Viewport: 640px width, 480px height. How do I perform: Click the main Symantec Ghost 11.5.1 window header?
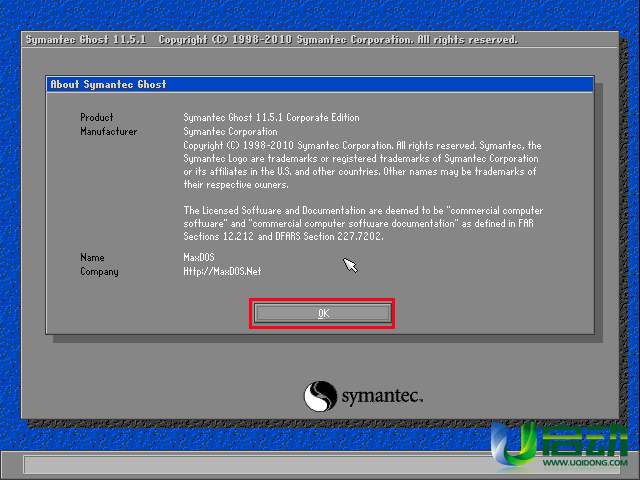(x=320, y=40)
